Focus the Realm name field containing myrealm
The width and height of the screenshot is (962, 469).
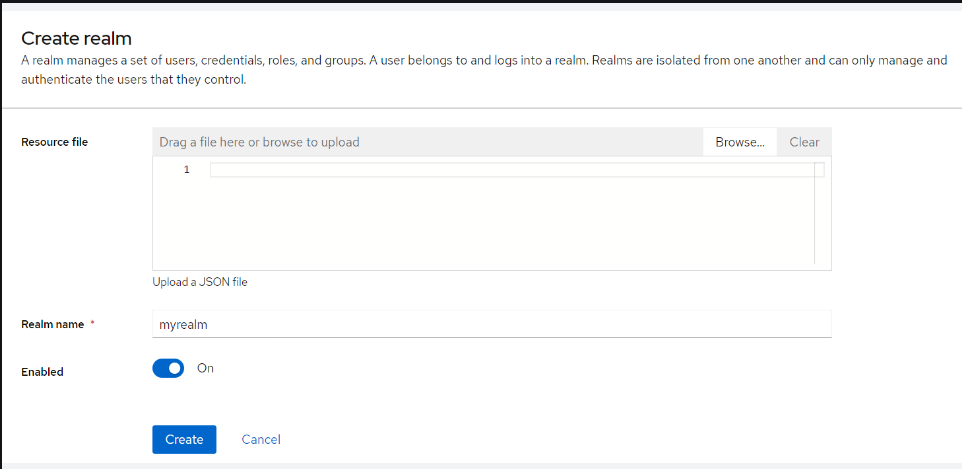tap(400, 324)
